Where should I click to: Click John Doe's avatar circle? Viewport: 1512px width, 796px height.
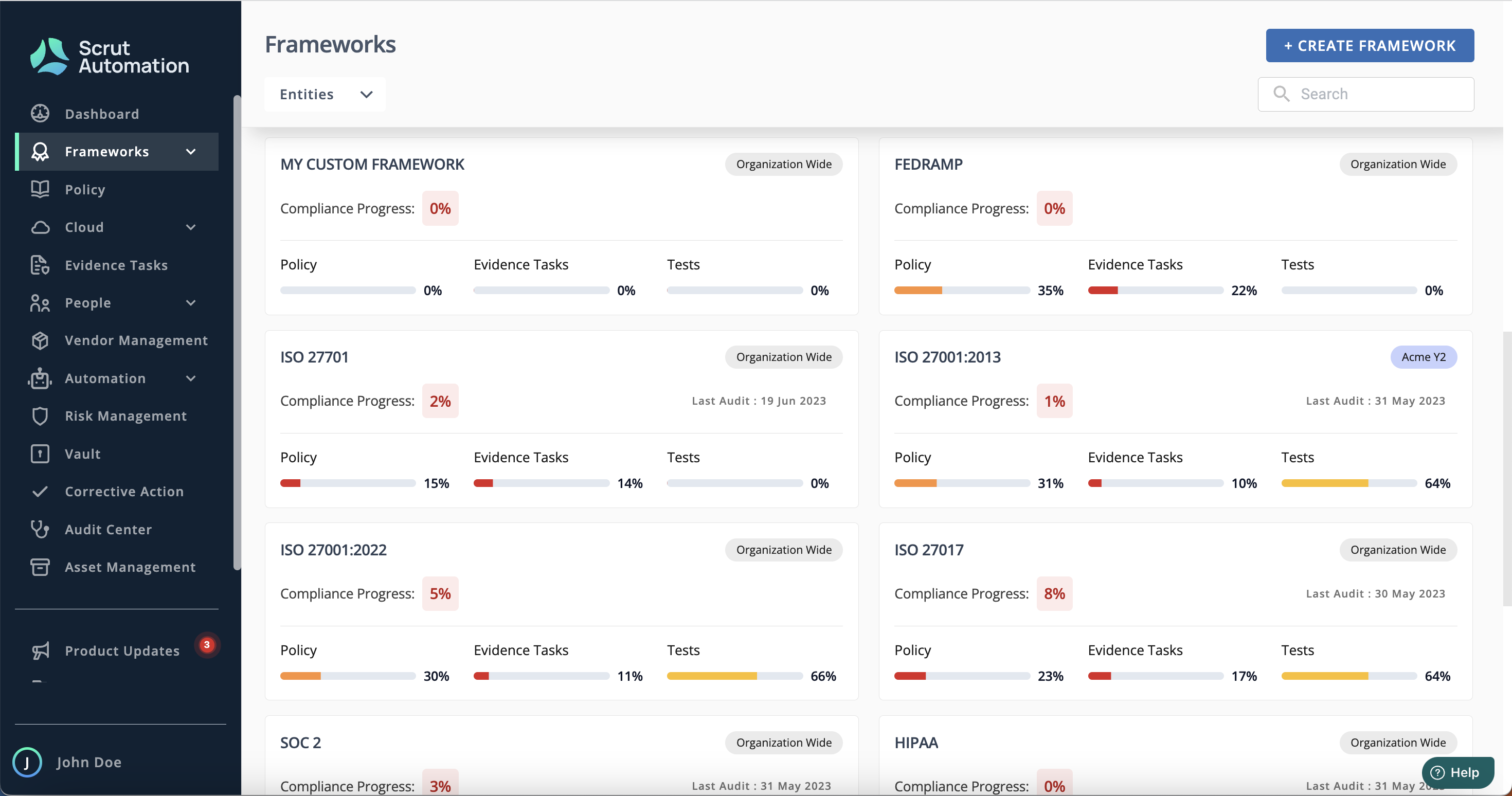pos(27,762)
